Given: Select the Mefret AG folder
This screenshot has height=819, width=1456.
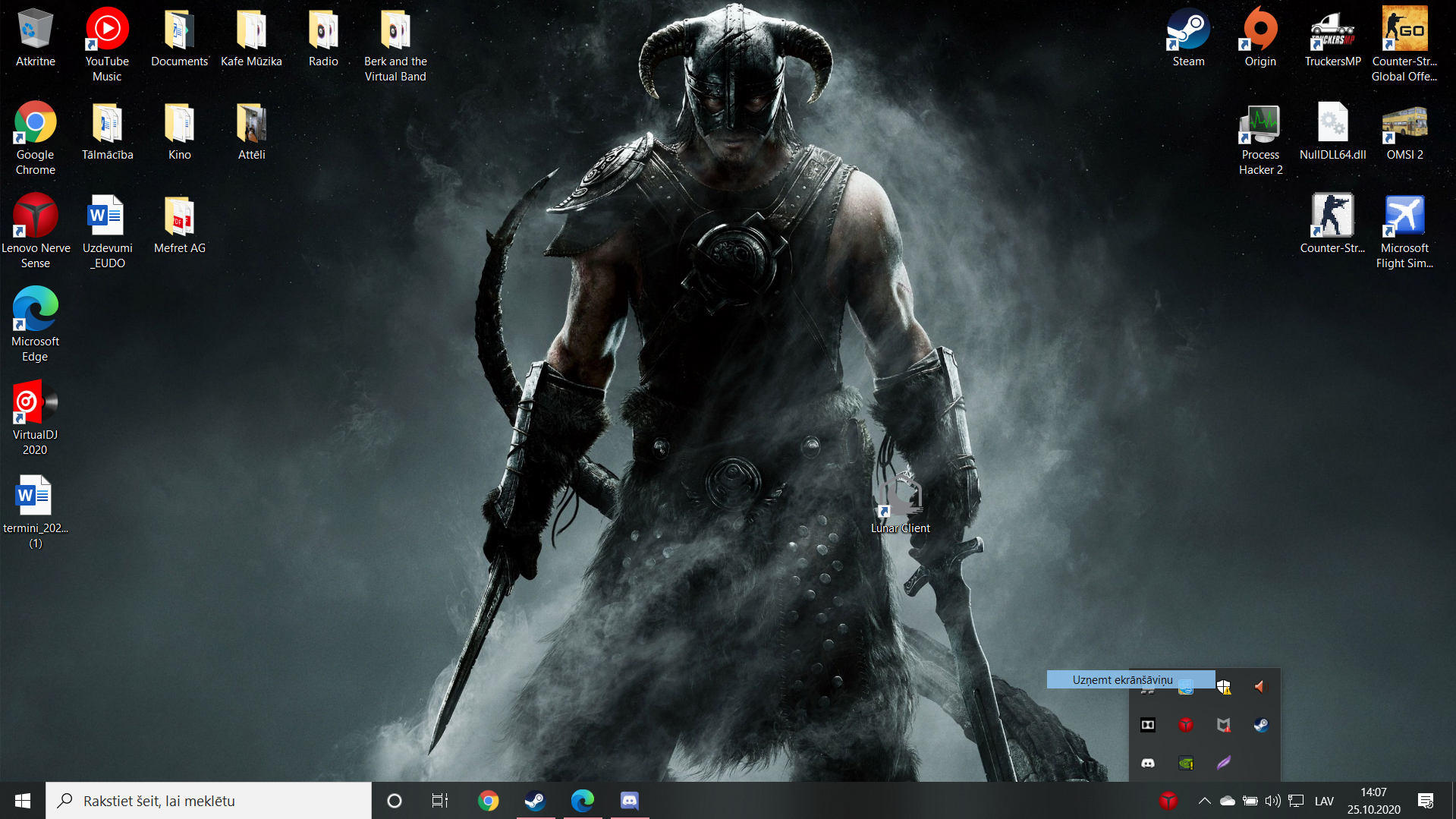Looking at the screenshot, I should click(179, 225).
